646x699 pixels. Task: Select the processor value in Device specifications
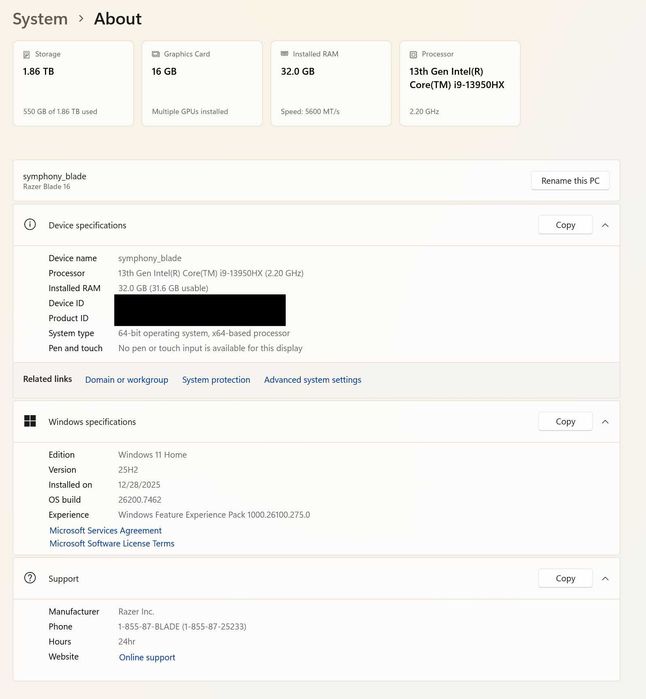point(211,273)
